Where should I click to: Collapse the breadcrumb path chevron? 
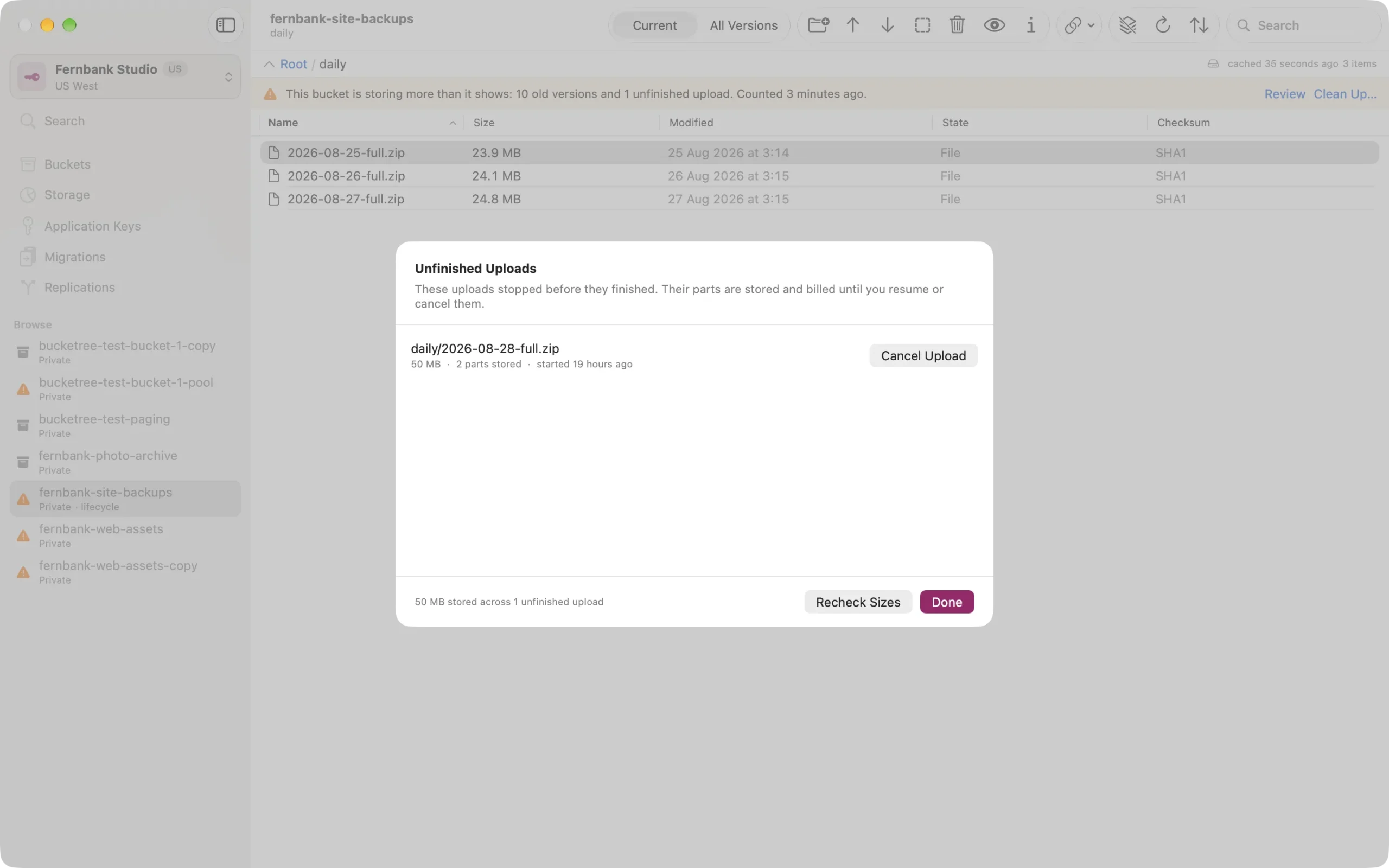(x=269, y=63)
